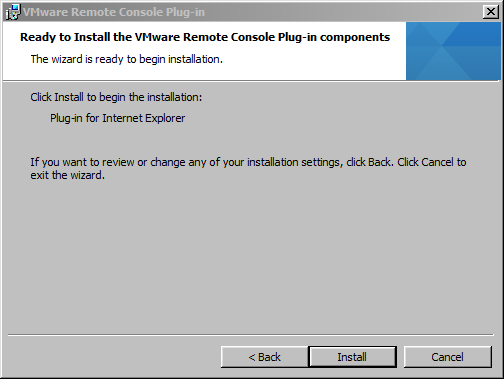Click the Install button to begin installation
Screen dimensions: 504x379
[352, 357]
